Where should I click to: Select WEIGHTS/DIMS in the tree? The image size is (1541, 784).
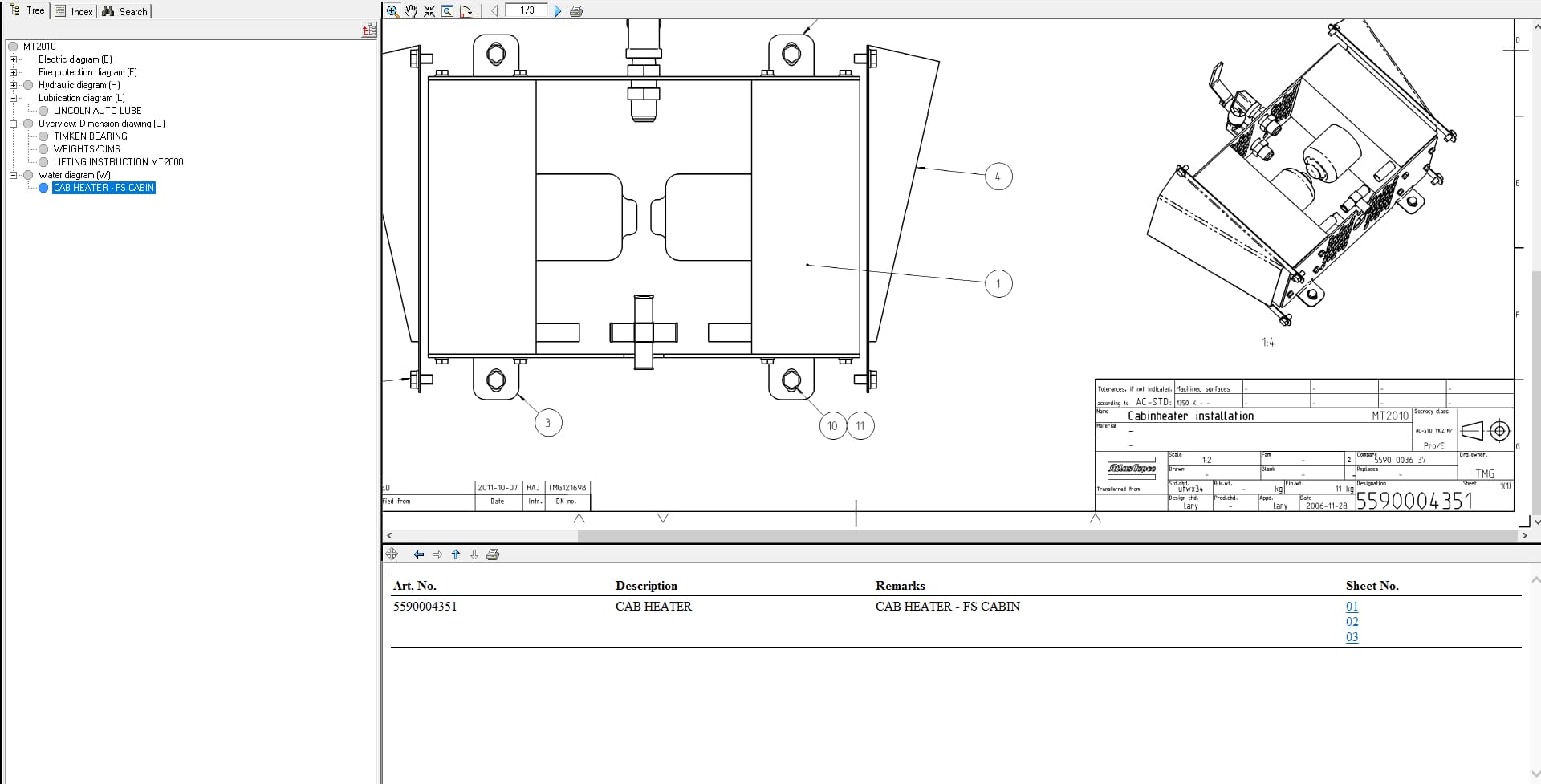point(87,149)
